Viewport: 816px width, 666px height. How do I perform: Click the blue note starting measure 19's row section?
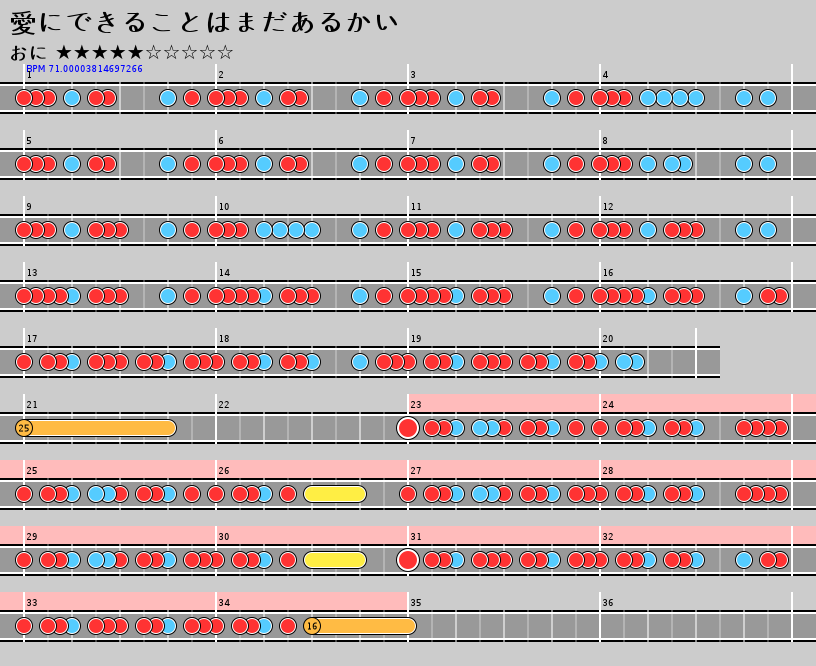(360, 362)
